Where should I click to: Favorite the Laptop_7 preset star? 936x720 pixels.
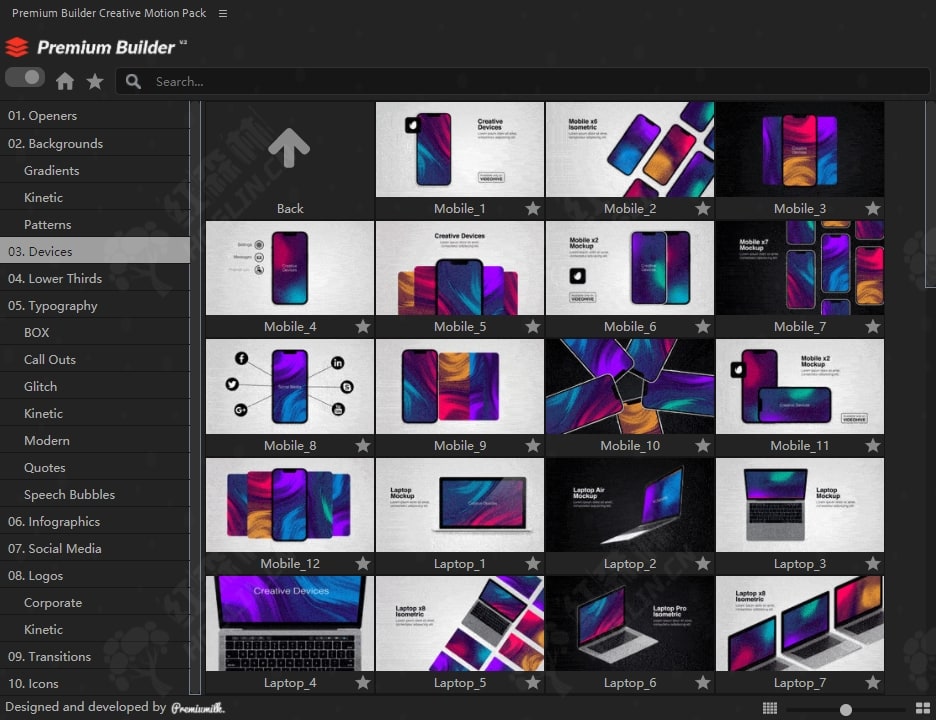pos(873,682)
